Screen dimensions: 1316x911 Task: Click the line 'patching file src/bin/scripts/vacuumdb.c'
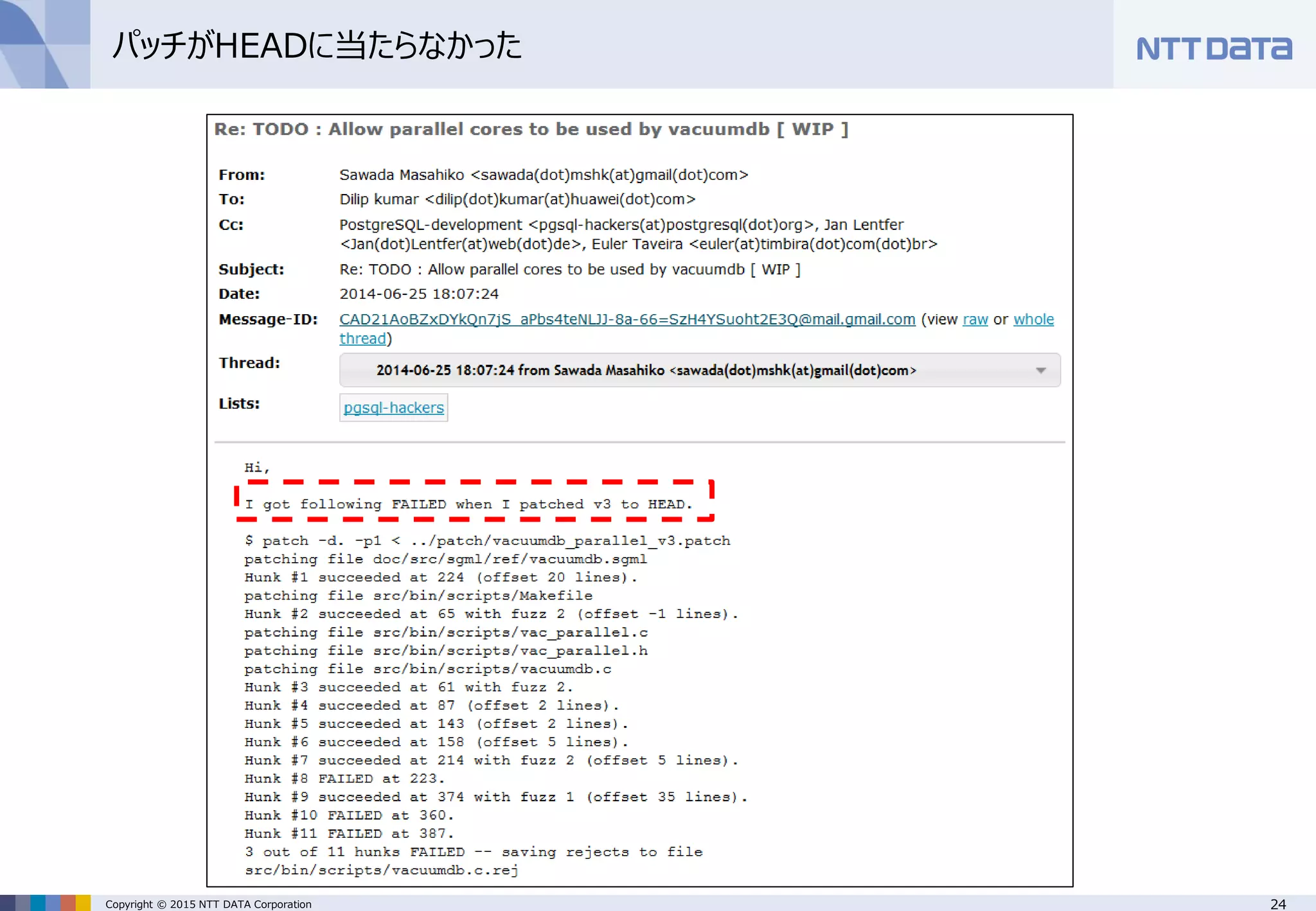click(x=428, y=669)
